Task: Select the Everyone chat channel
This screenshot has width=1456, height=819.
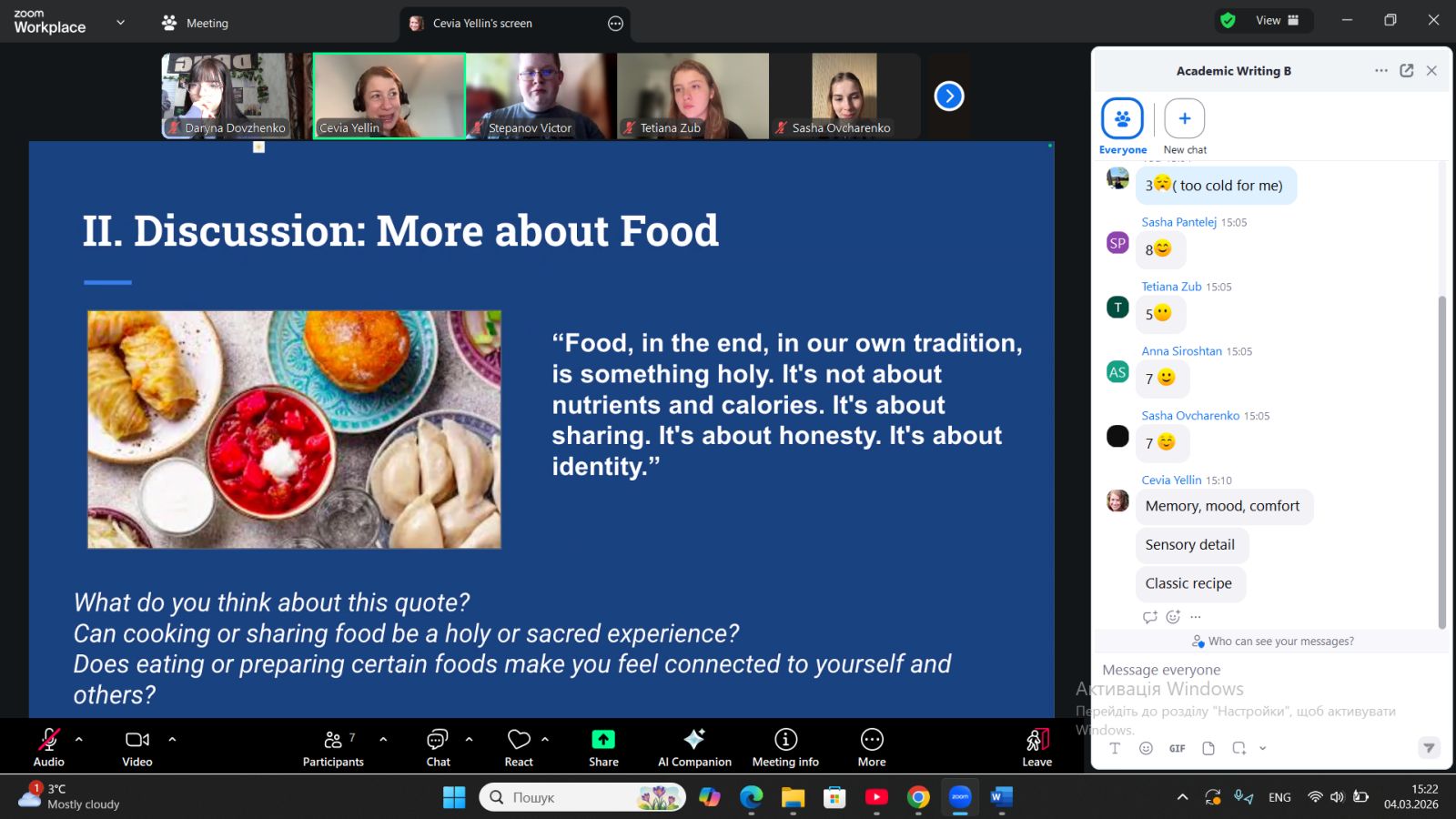Action: (1122, 119)
